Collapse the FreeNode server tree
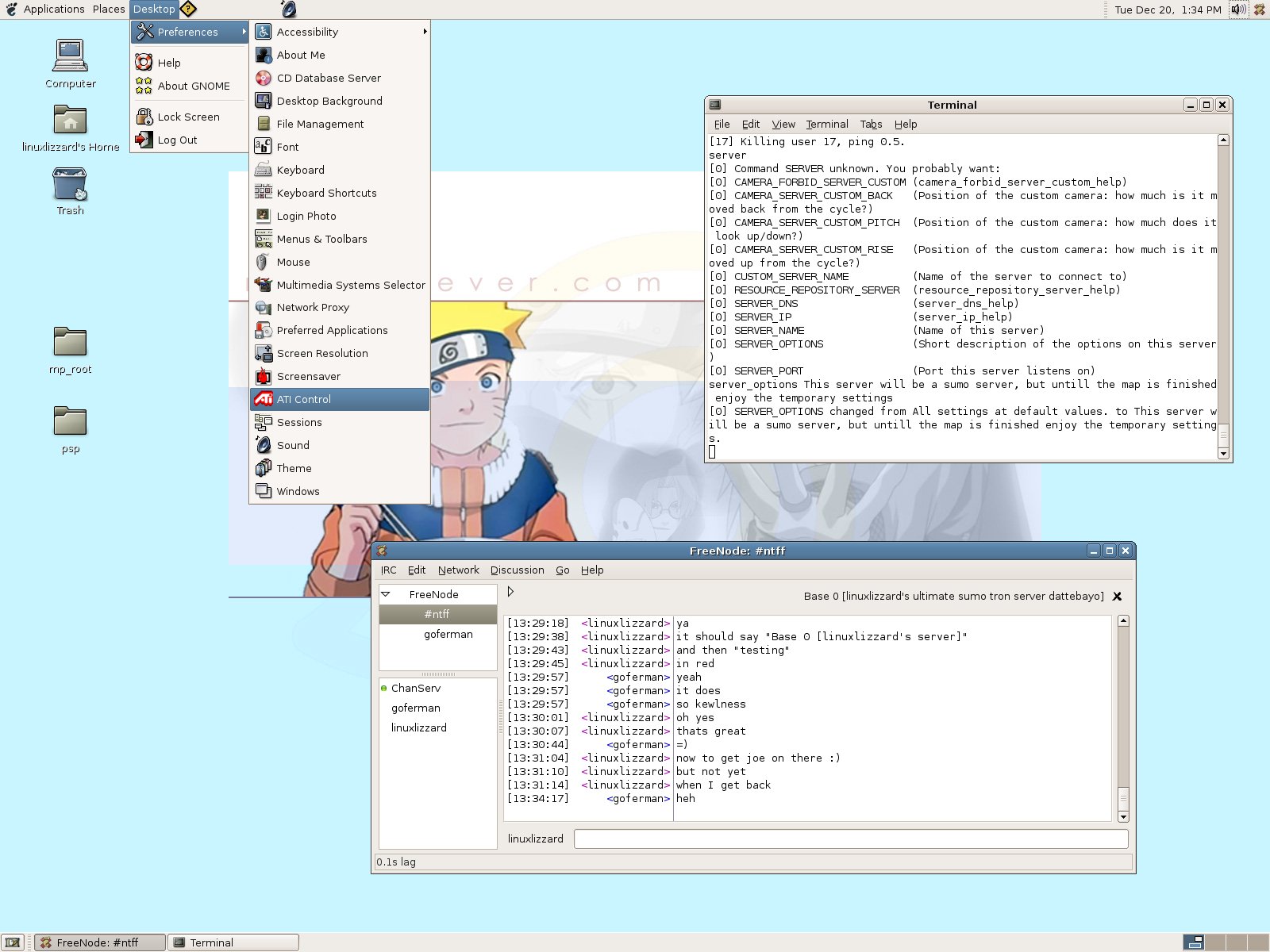The height and width of the screenshot is (952, 1270). 386,594
